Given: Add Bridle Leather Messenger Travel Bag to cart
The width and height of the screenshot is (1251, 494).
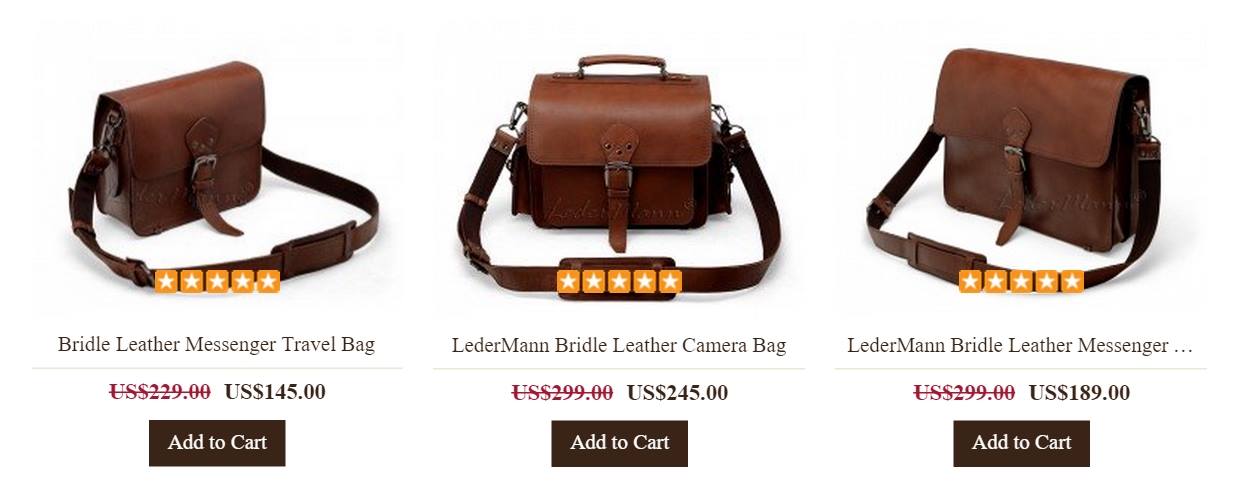Looking at the screenshot, I should coord(217,443).
